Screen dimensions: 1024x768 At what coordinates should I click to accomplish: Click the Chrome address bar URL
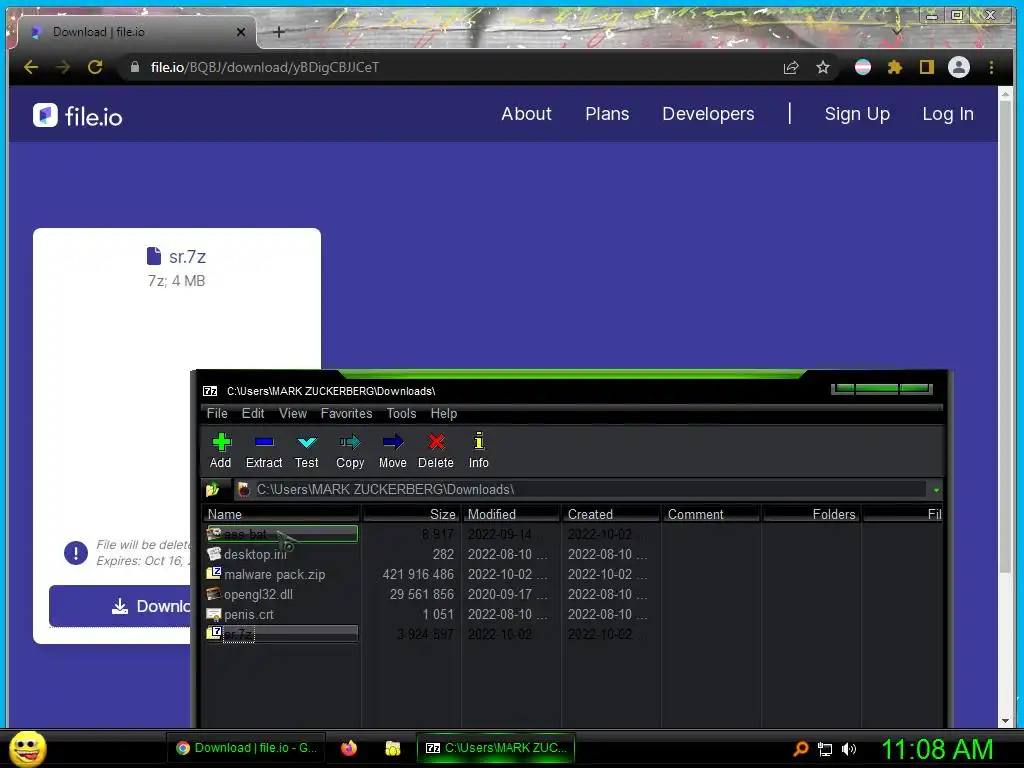click(x=264, y=67)
